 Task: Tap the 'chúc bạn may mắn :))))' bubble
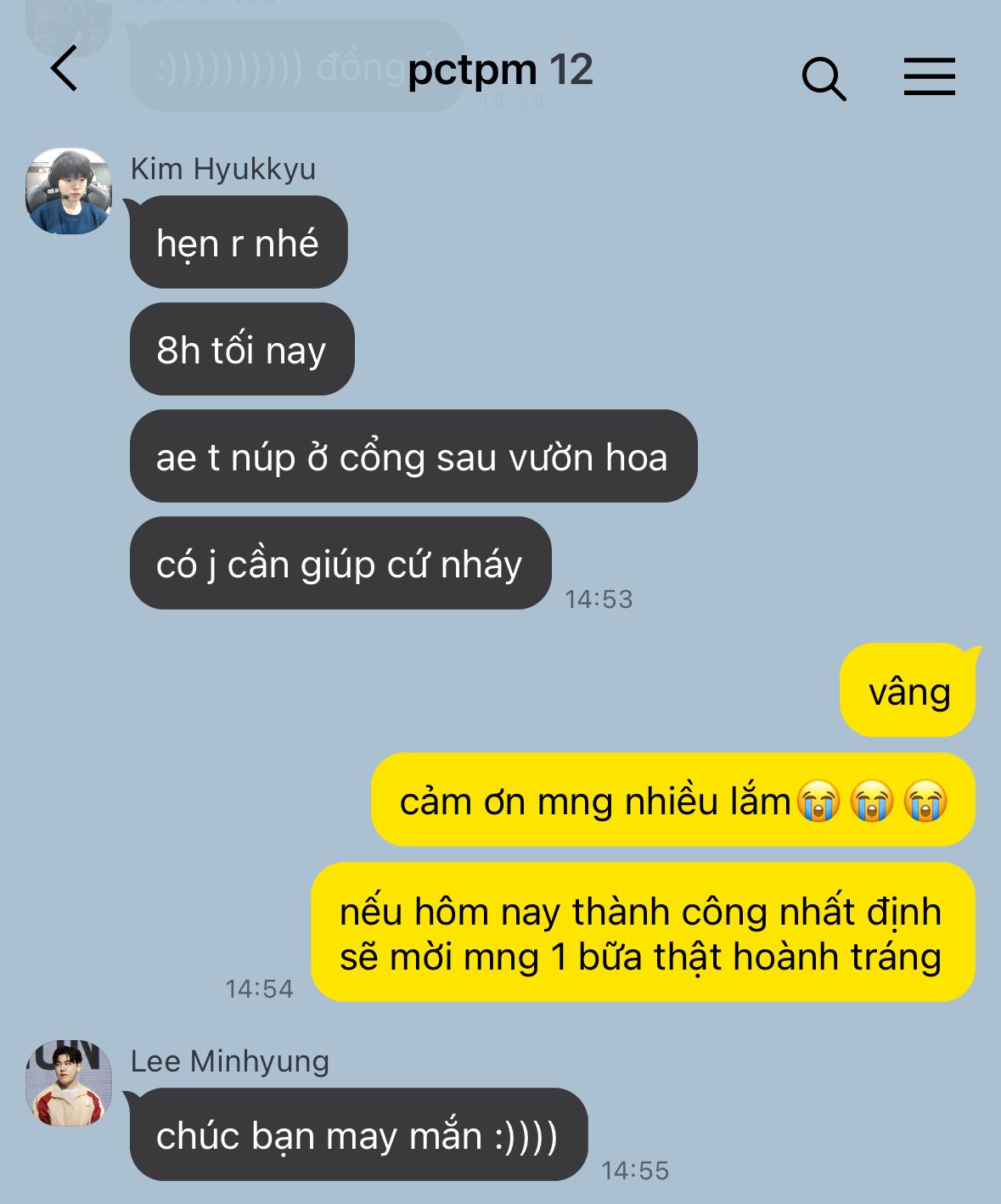pos(358,1134)
